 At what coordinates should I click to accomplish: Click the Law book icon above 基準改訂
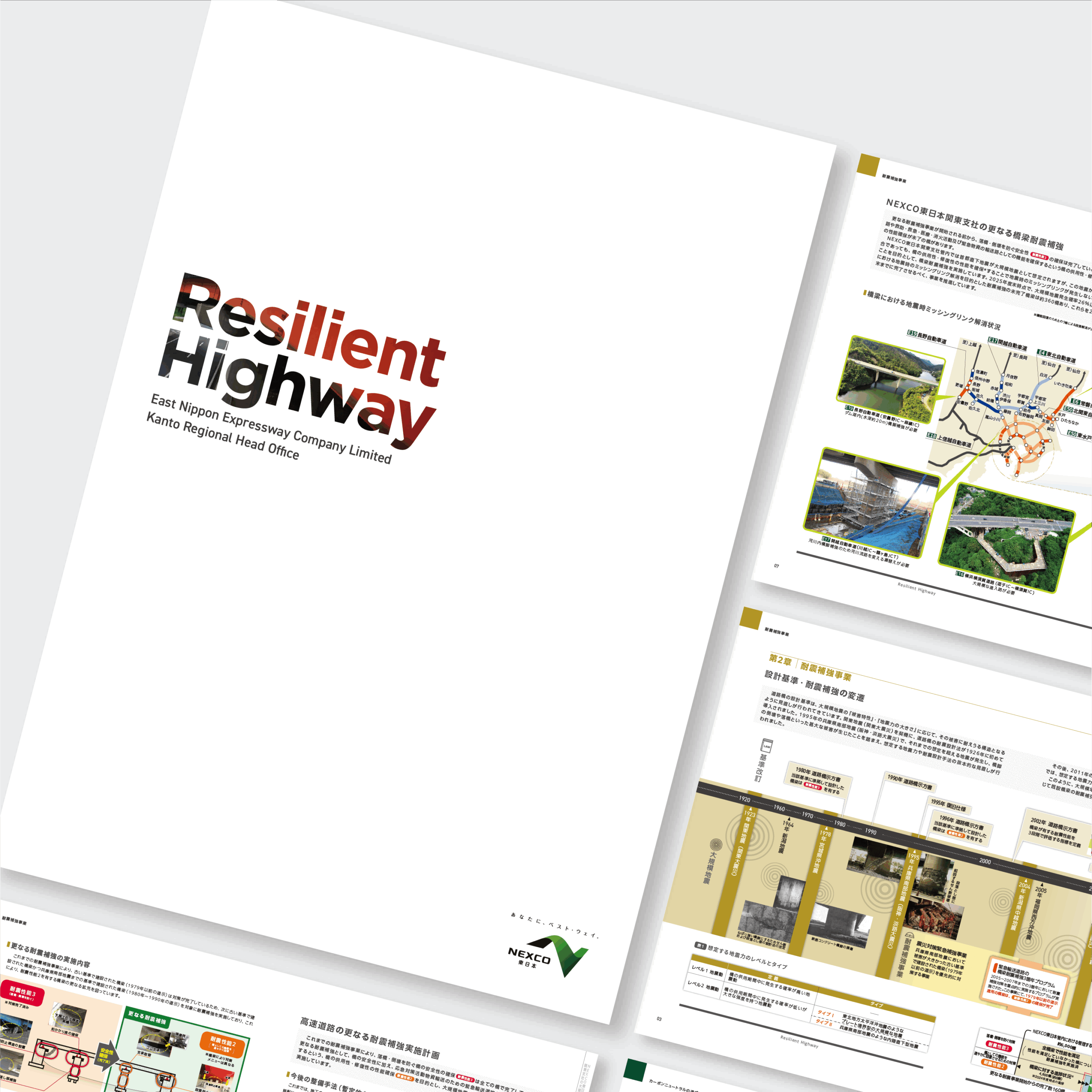(767, 746)
